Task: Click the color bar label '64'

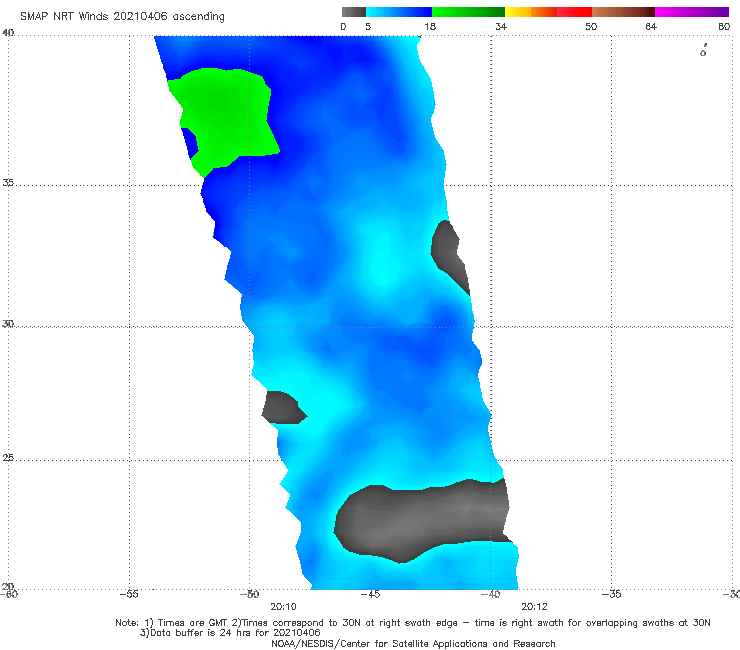Action: click(x=651, y=27)
